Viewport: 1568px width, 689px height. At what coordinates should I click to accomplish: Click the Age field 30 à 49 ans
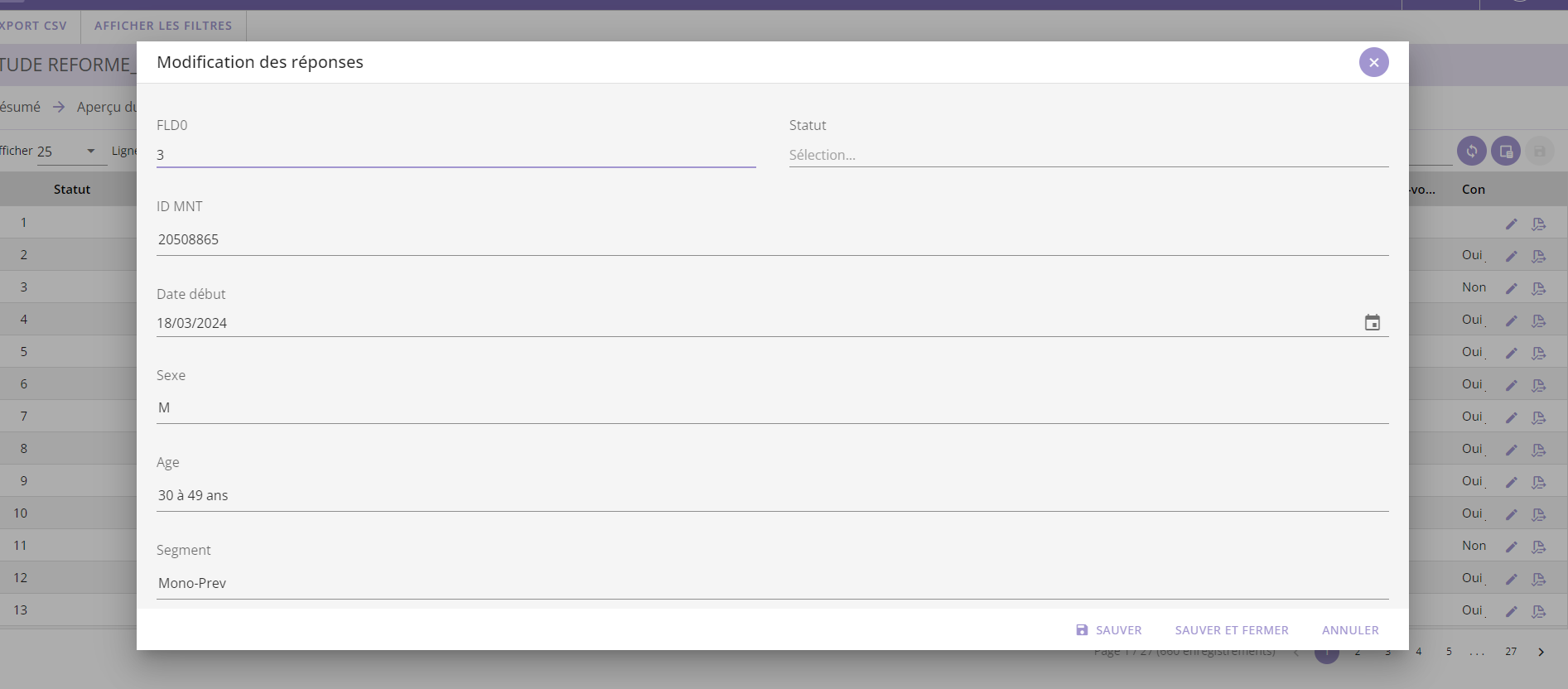[772, 495]
